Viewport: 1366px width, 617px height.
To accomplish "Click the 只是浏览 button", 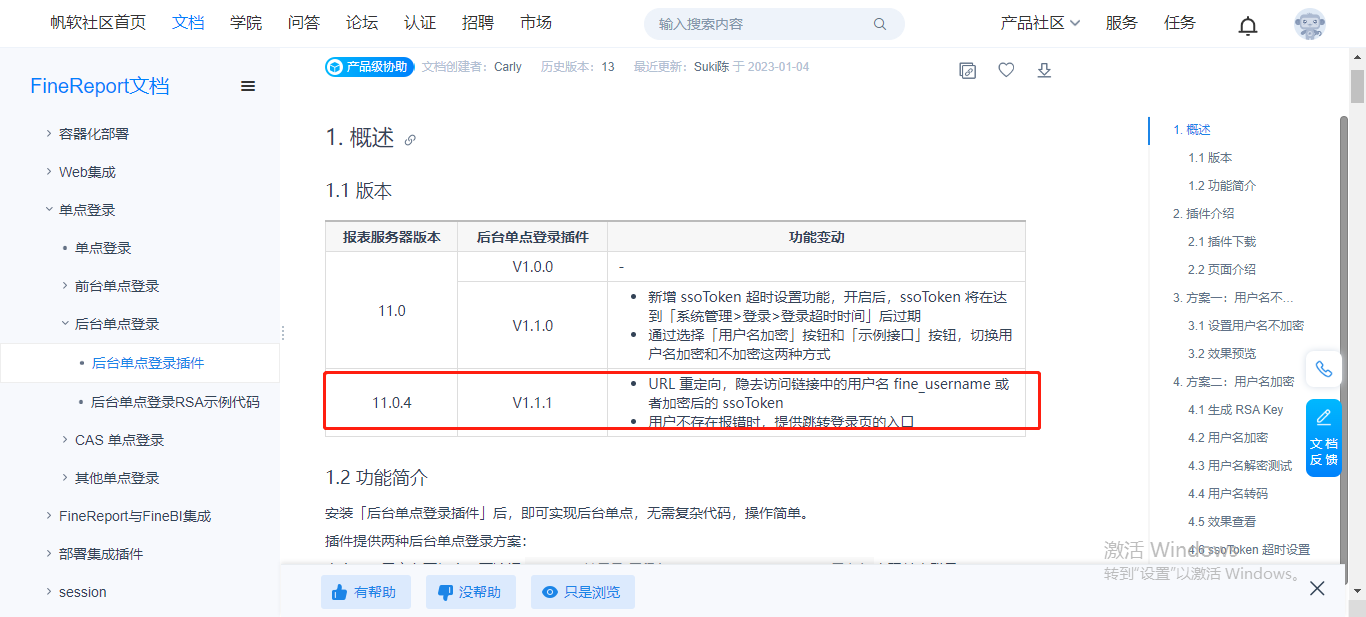I will [x=582, y=592].
